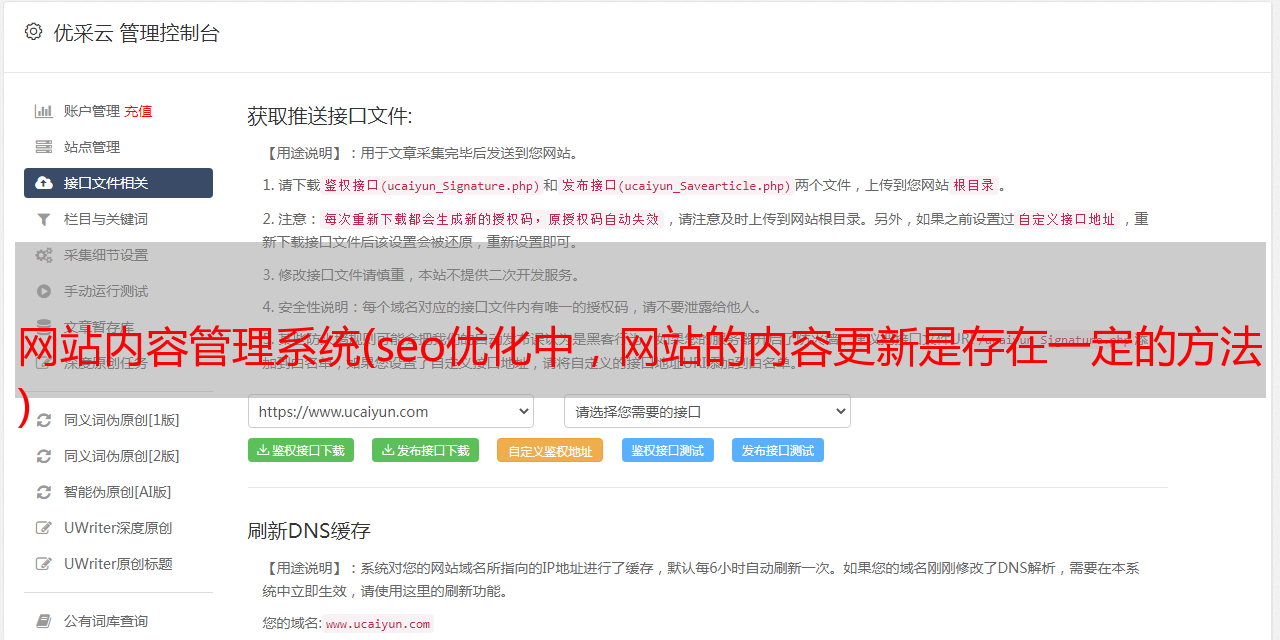
Task: Click the 根目录 highlighted text
Action: 974,185
